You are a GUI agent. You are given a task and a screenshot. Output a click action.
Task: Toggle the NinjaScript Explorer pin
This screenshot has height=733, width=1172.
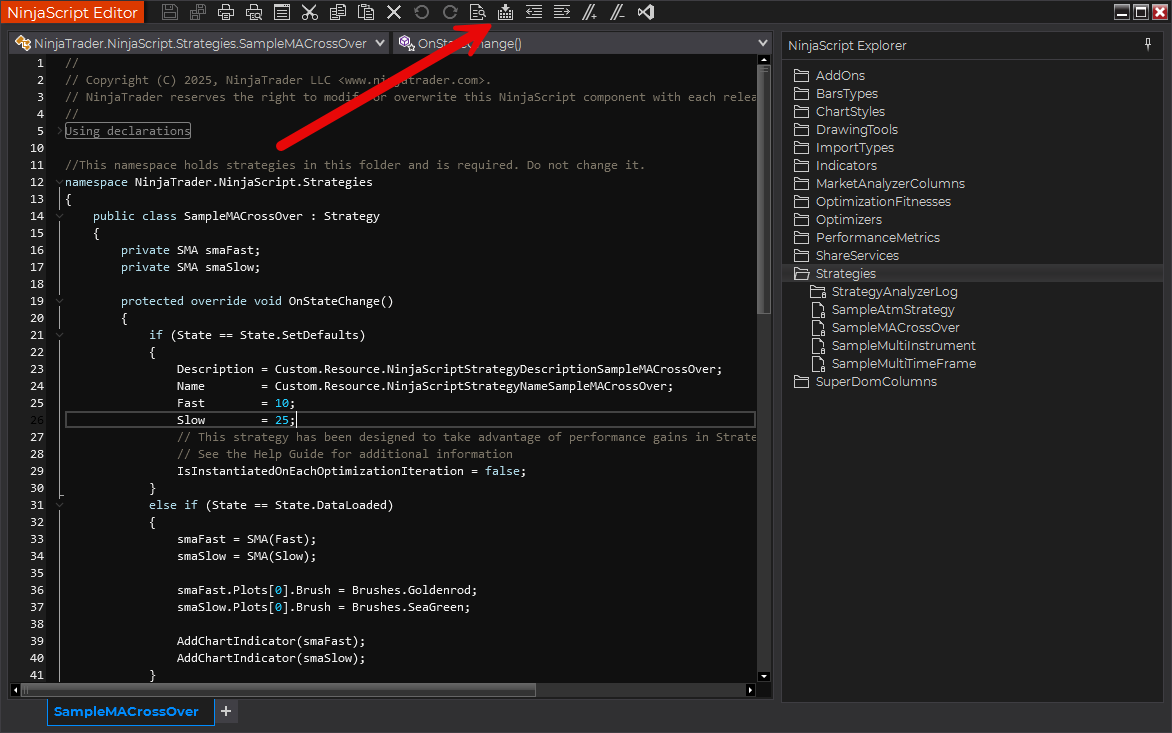[1148, 45]
